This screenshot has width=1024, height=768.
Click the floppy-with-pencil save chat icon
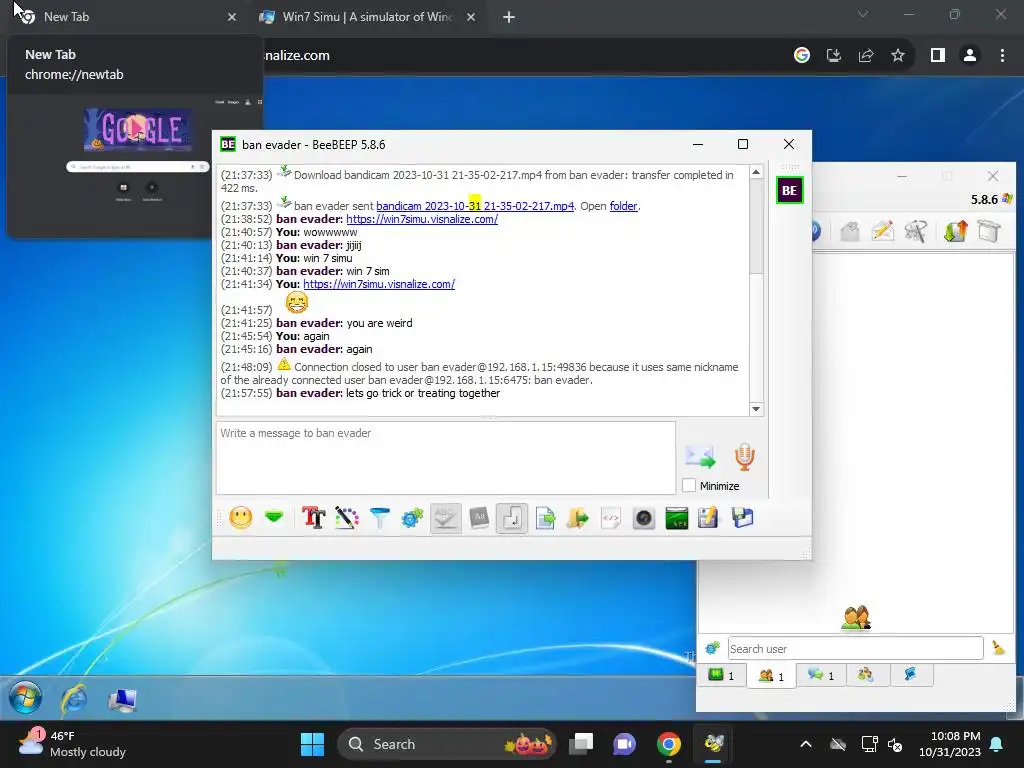(x=708, y=519)
